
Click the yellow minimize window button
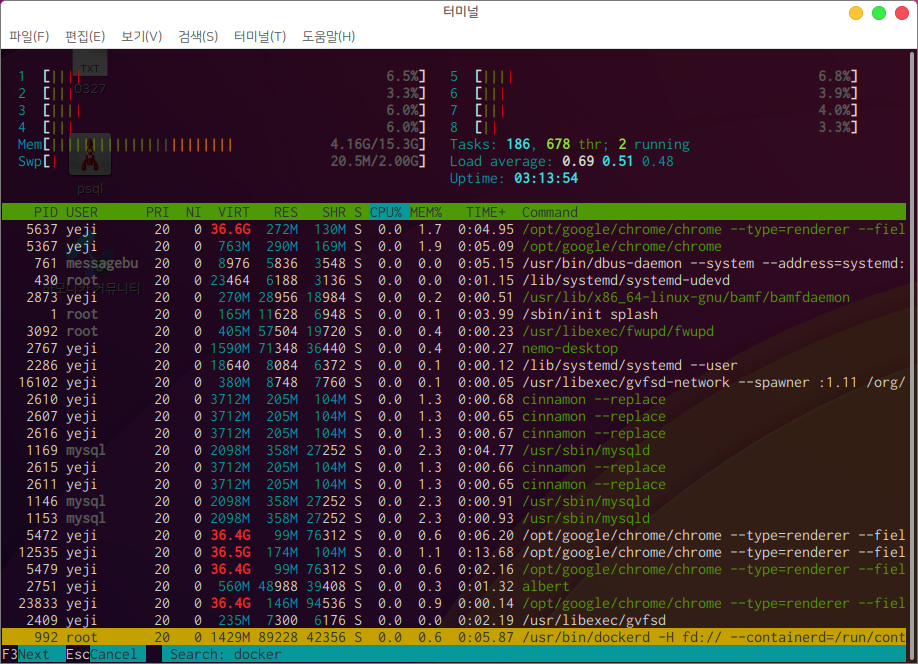tap(856, 13)
